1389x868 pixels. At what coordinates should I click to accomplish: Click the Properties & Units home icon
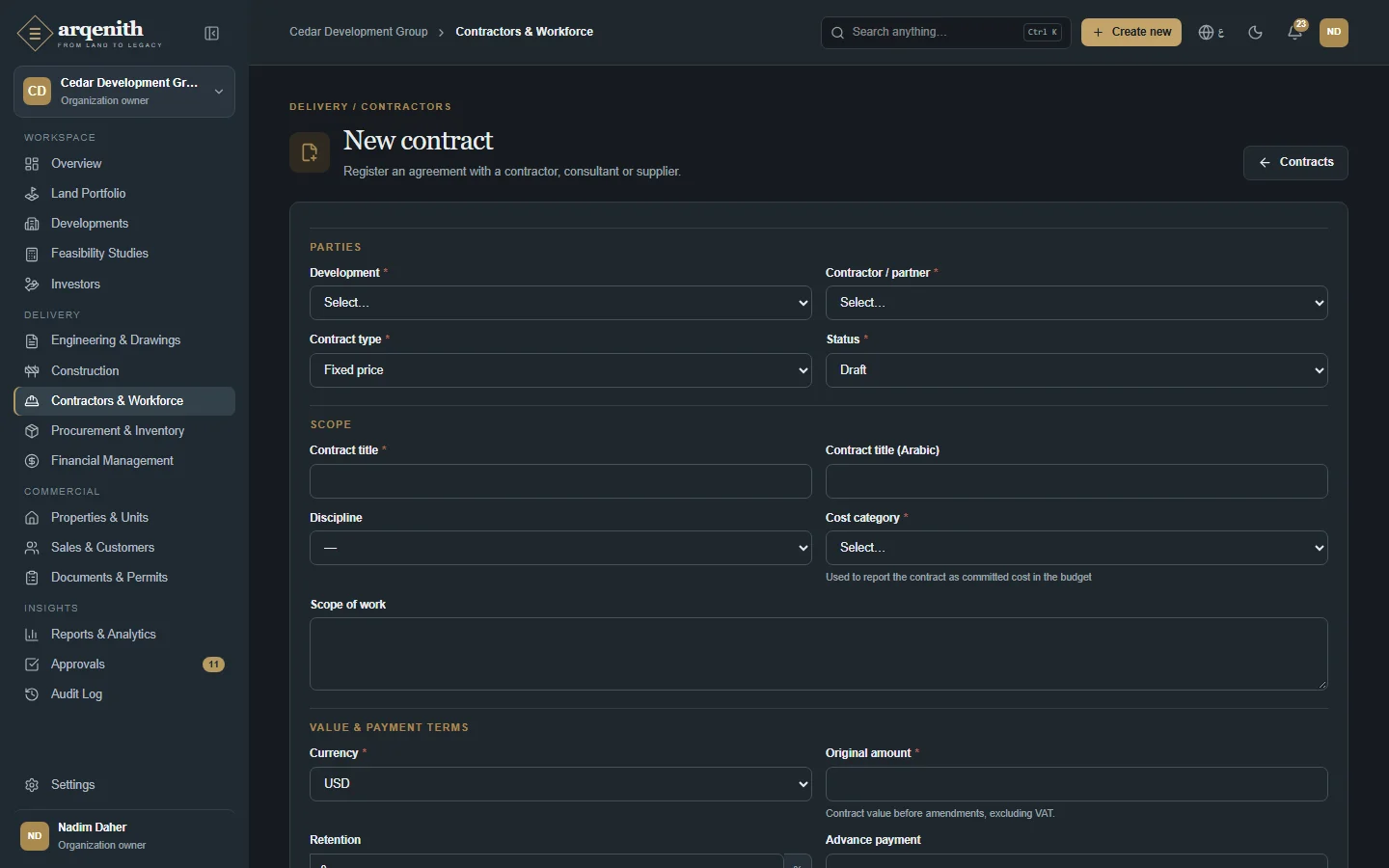[x=32, y=518]
